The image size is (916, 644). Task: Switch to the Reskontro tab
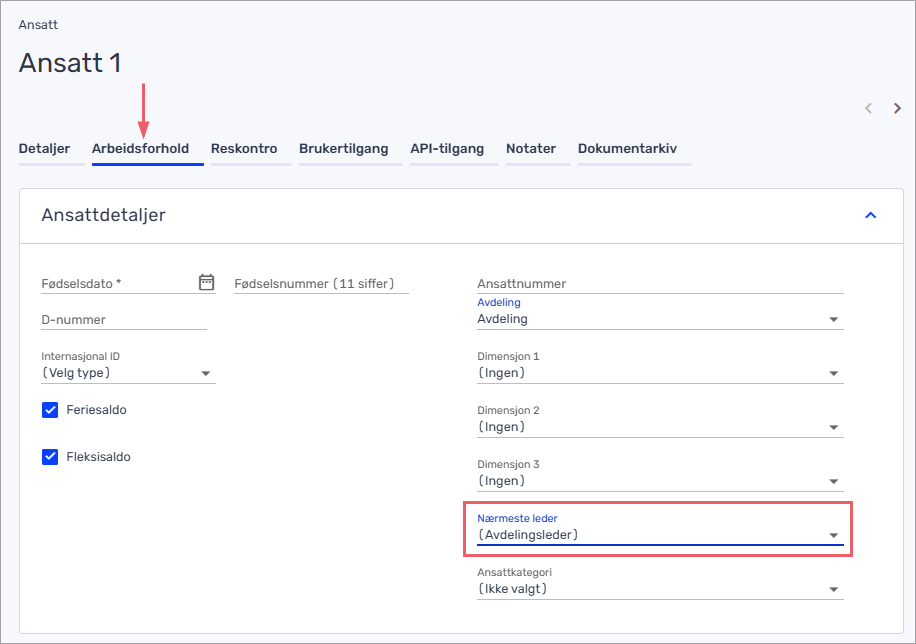[x=244, y=148]
